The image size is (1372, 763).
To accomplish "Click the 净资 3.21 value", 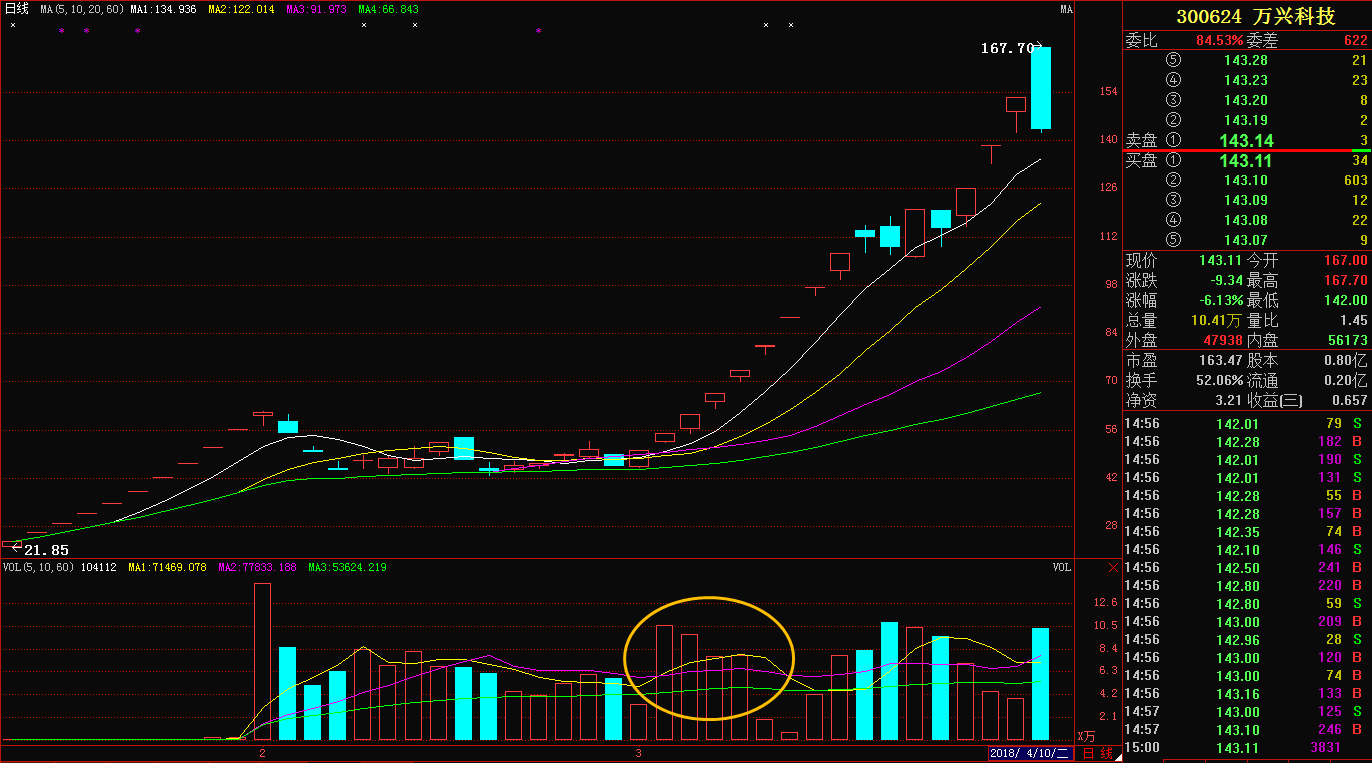I will pyautogui.click(x=1229, y=400).
